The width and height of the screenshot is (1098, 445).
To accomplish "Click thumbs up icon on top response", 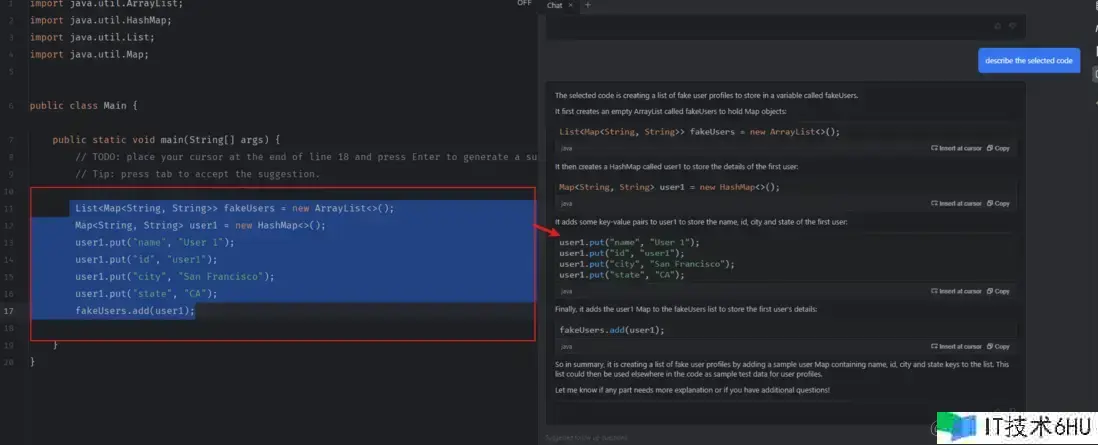I will pos(997,26).
